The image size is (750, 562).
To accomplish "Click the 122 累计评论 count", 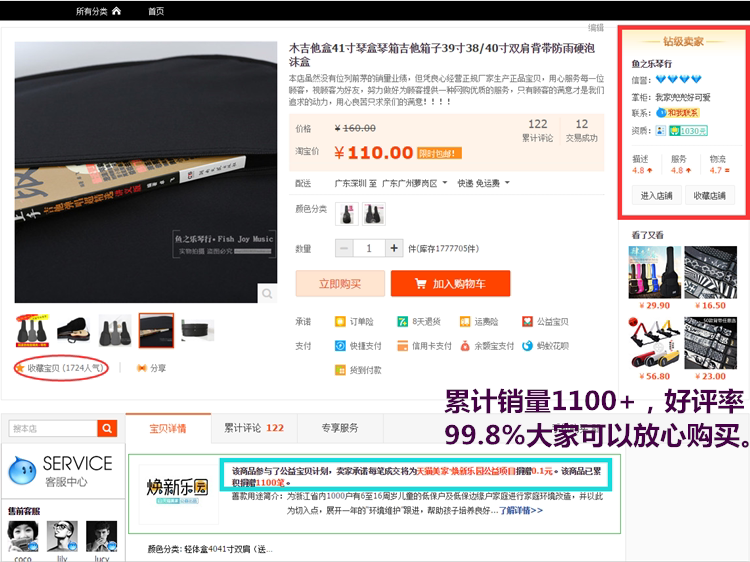I will click(538, 130).
